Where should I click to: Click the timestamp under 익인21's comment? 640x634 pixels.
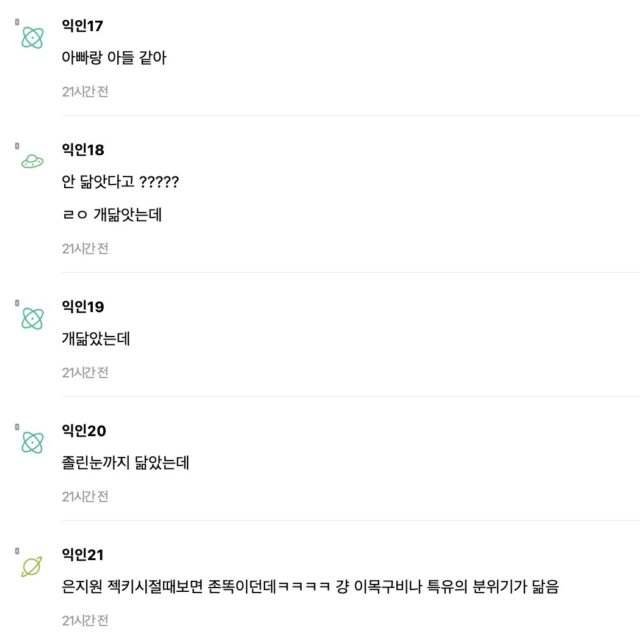pyautogui.click(x=85, y=620)
